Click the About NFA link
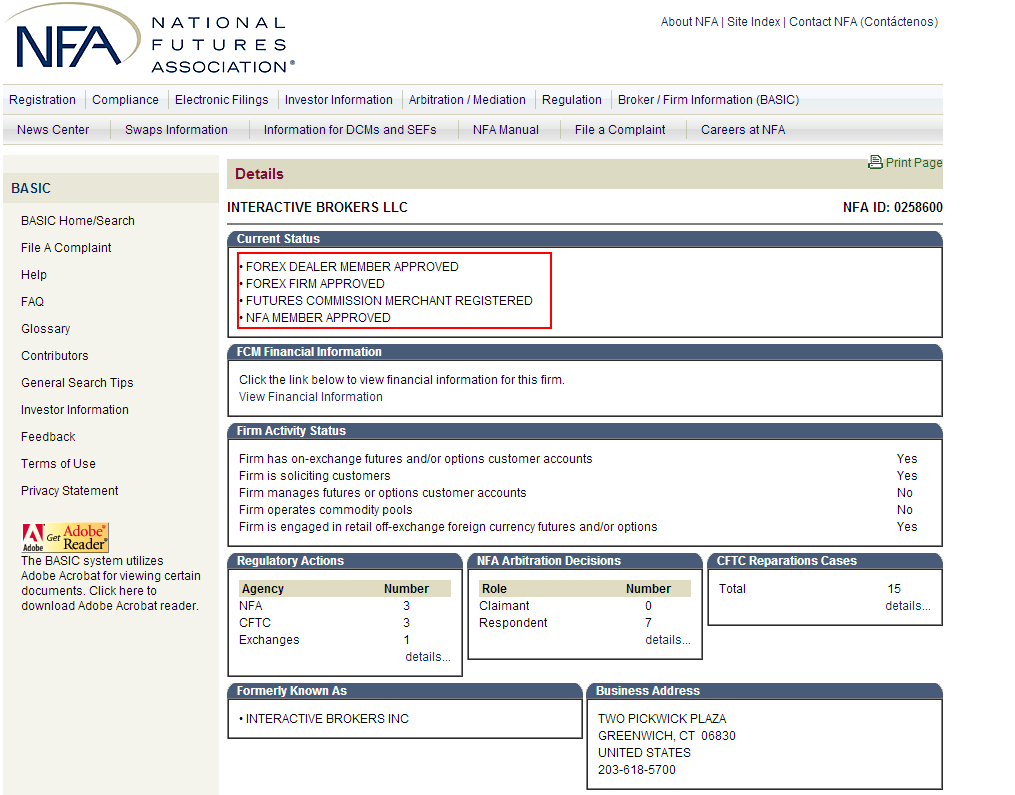 (689, 22)
